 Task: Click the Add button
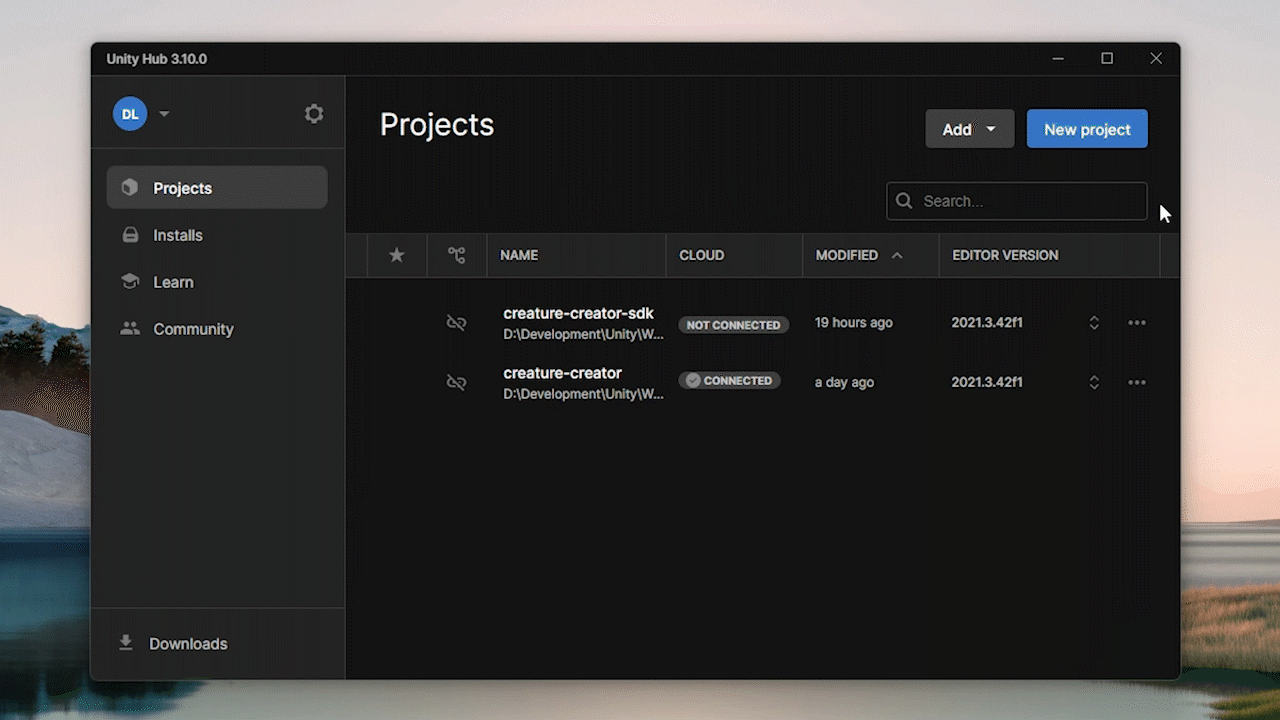(970, 129)
